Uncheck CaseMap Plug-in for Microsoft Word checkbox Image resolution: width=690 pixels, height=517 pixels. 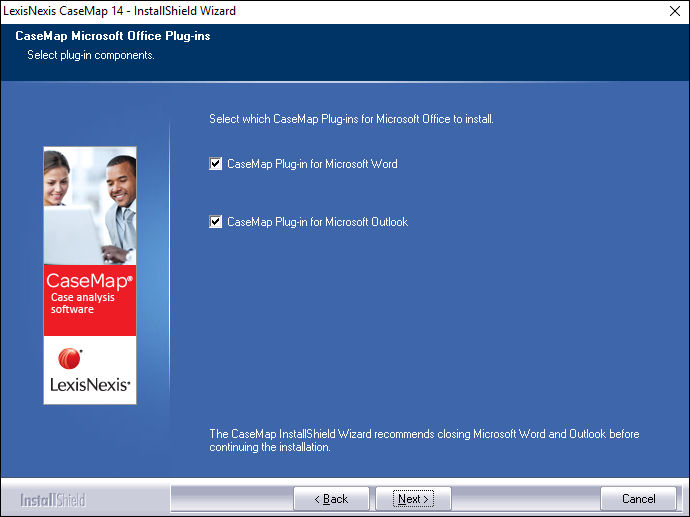215,164
